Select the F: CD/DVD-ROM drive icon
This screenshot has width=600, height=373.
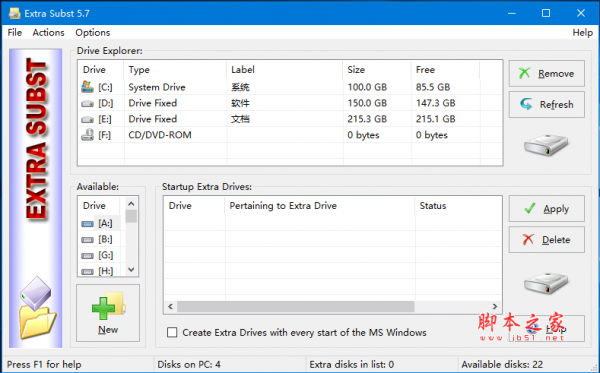pos(87,135)
